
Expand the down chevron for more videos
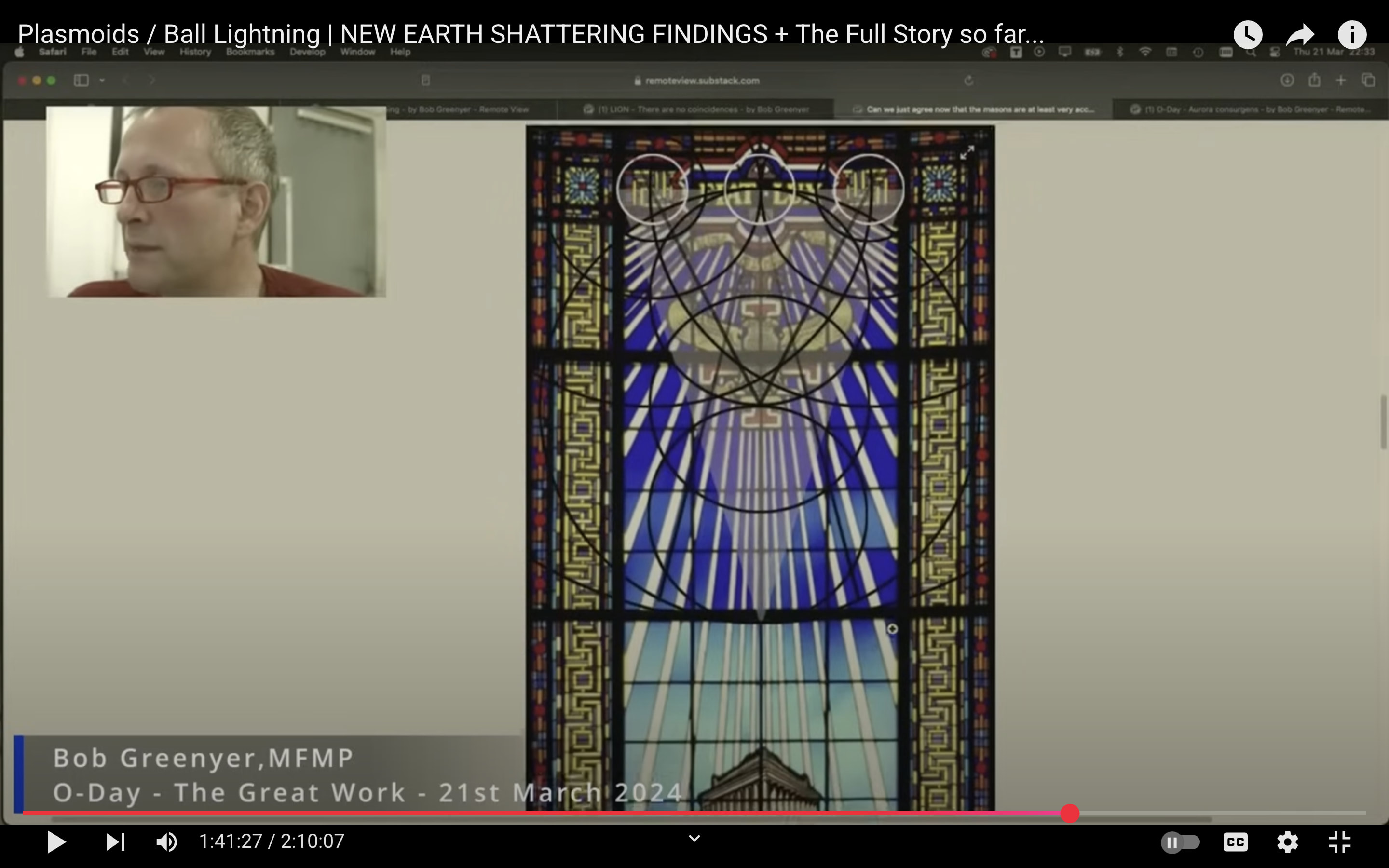click(694, 839)
